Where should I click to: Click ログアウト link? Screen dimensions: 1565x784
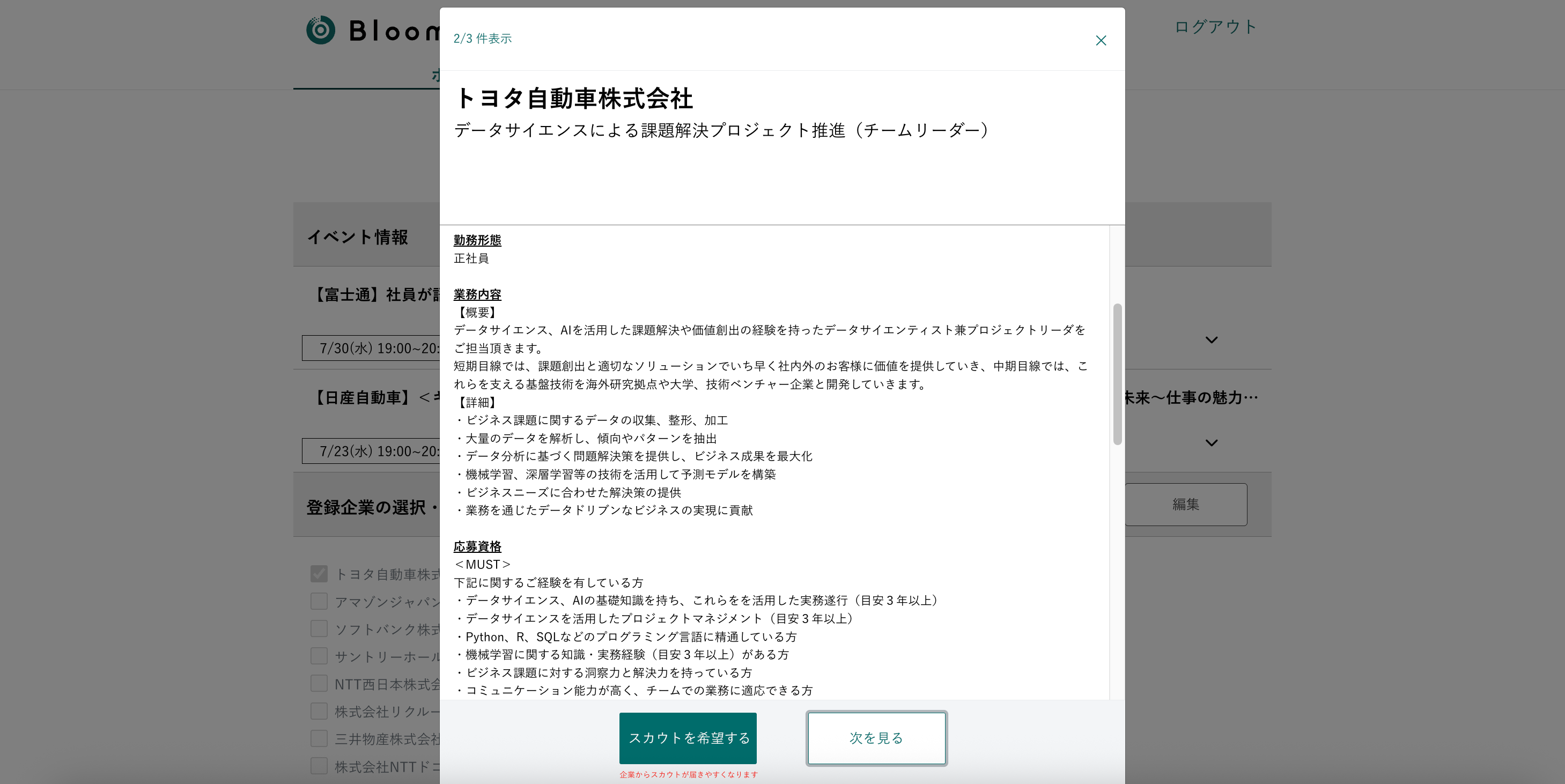click(x=1215, y=27)
